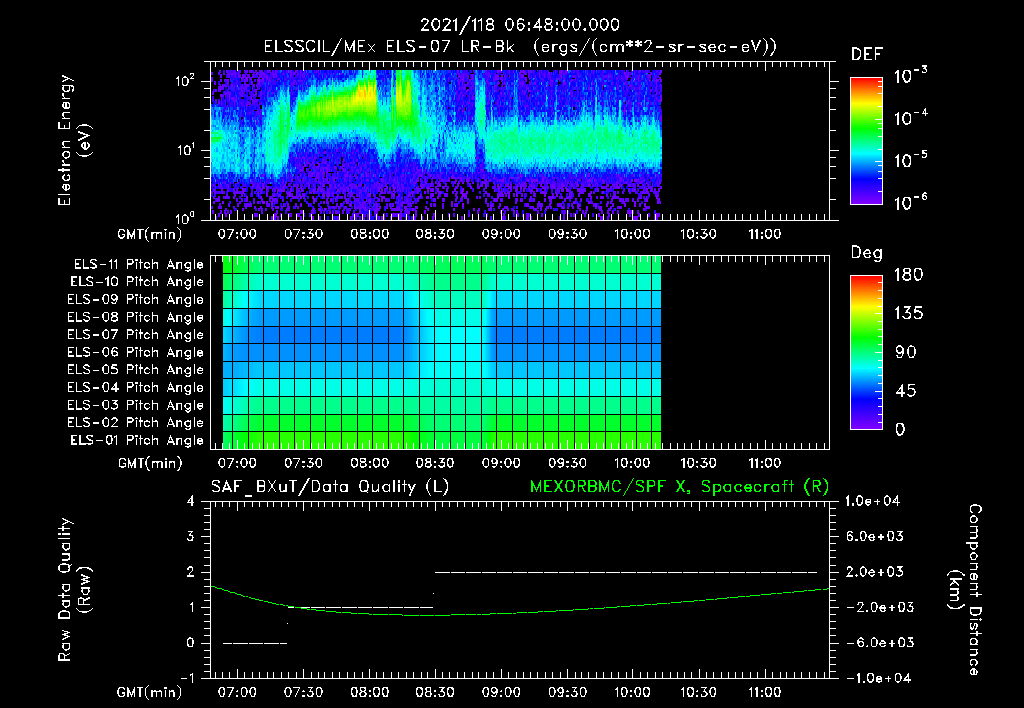1024x708 pixels.
Task: Click the Raw Data Quality (Raw) axis label
Action: click(74, 590)
